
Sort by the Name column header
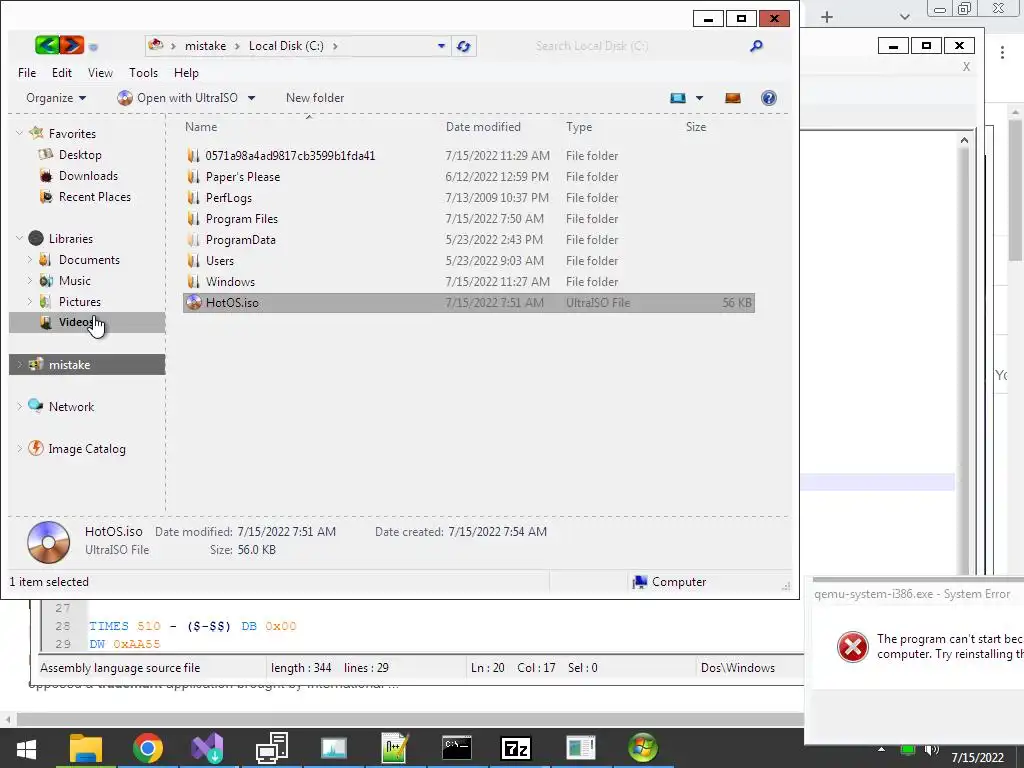point(201,127)
